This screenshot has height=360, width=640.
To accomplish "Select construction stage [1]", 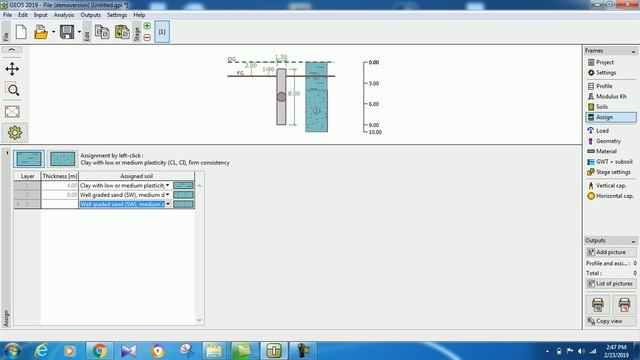I will point(162,32).
